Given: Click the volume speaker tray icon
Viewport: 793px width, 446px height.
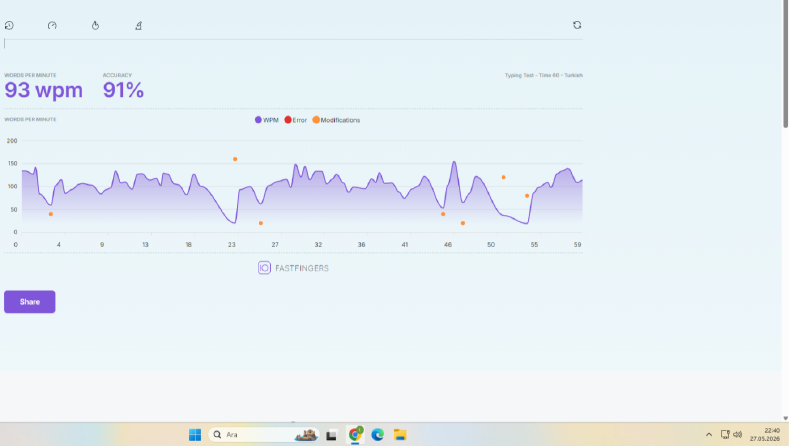Looking at the screenshot, I should pos(738,434).
